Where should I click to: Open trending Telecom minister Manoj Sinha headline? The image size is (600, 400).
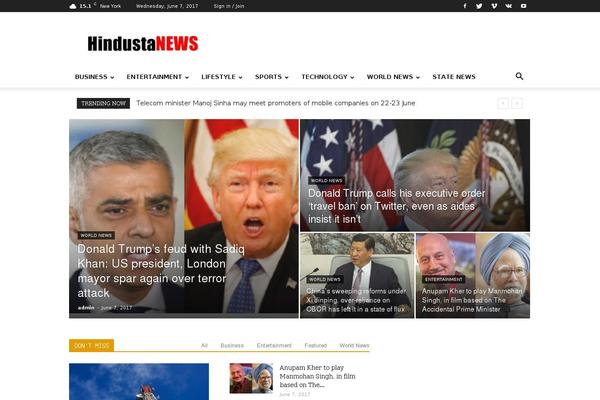point(276,103)
